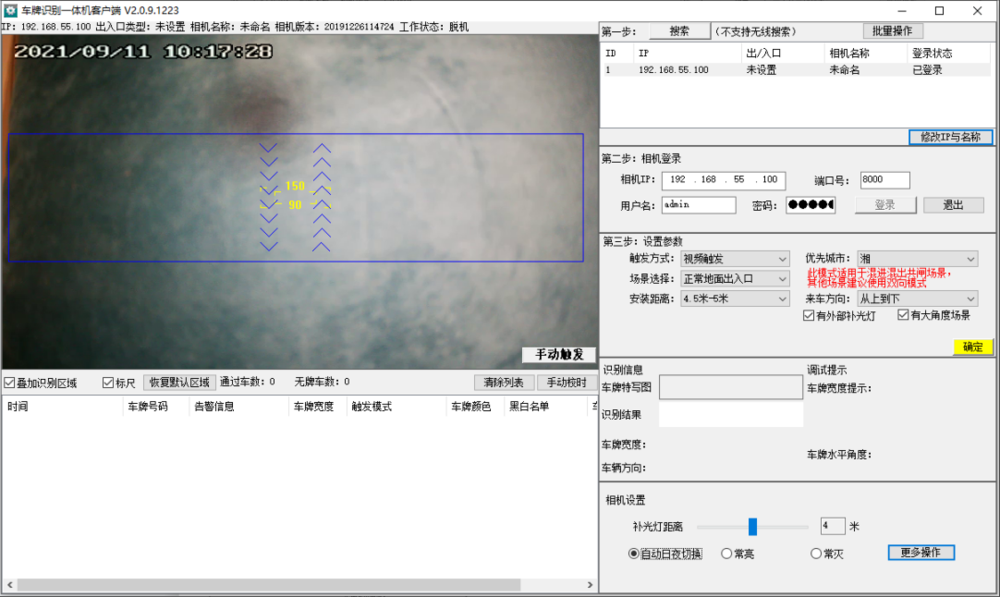Click the 登录 login button
Screen dimensions: 1000x597
(885, 205)
